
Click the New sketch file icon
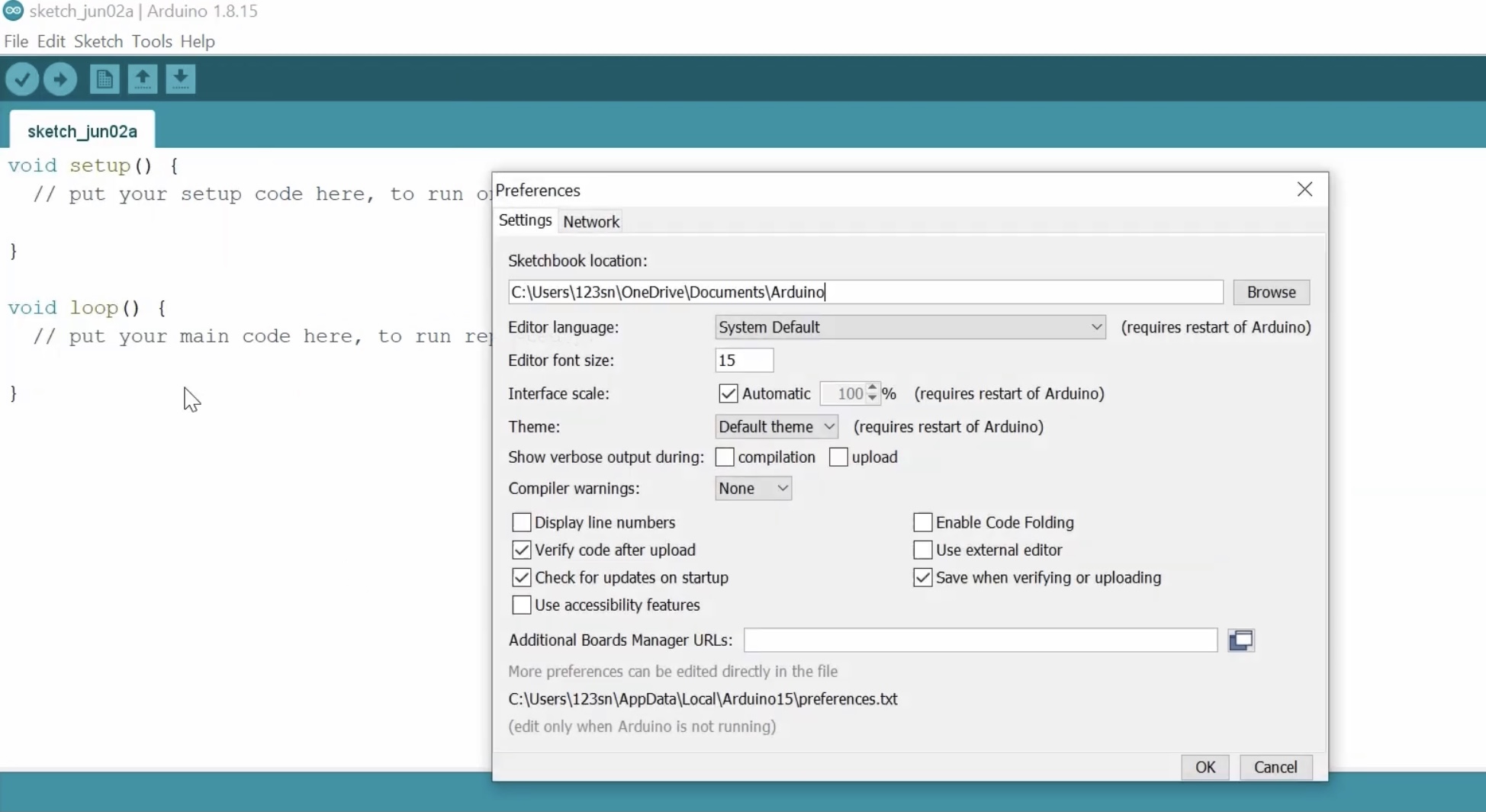[105, 79]
